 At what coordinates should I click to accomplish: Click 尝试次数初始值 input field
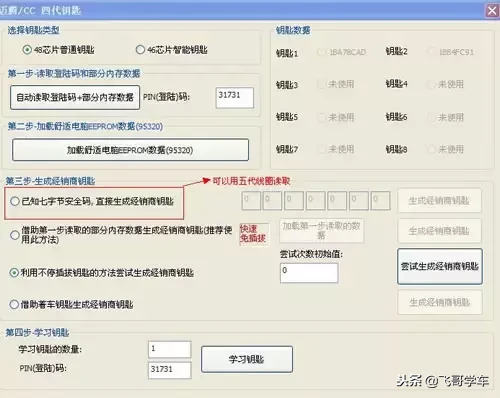(309, 273)
